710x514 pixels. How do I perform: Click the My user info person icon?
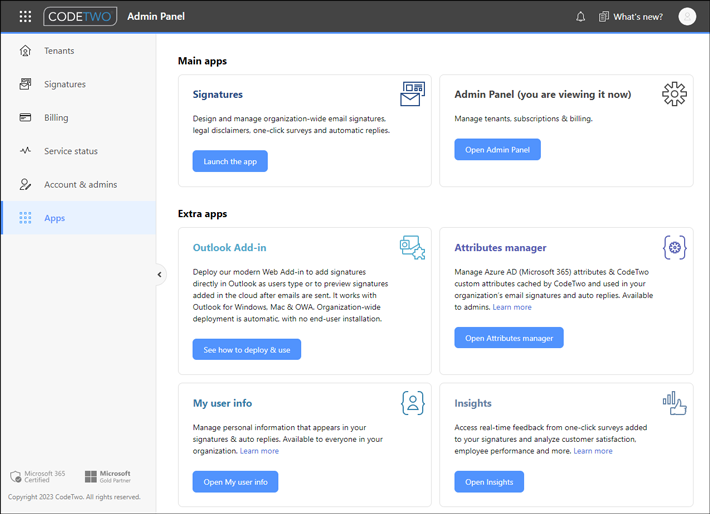tap(413, 403)
